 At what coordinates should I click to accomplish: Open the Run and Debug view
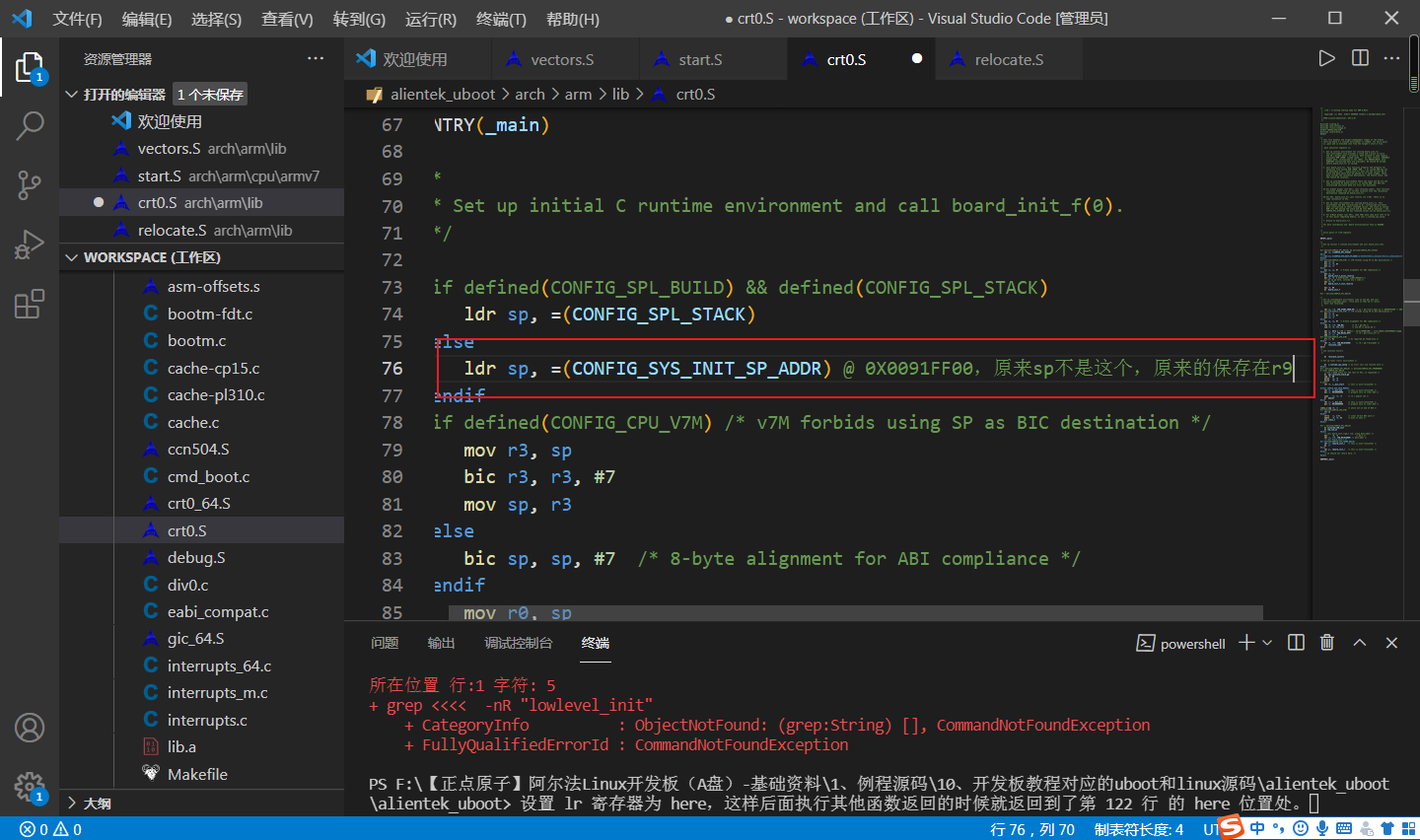point(30,244)
